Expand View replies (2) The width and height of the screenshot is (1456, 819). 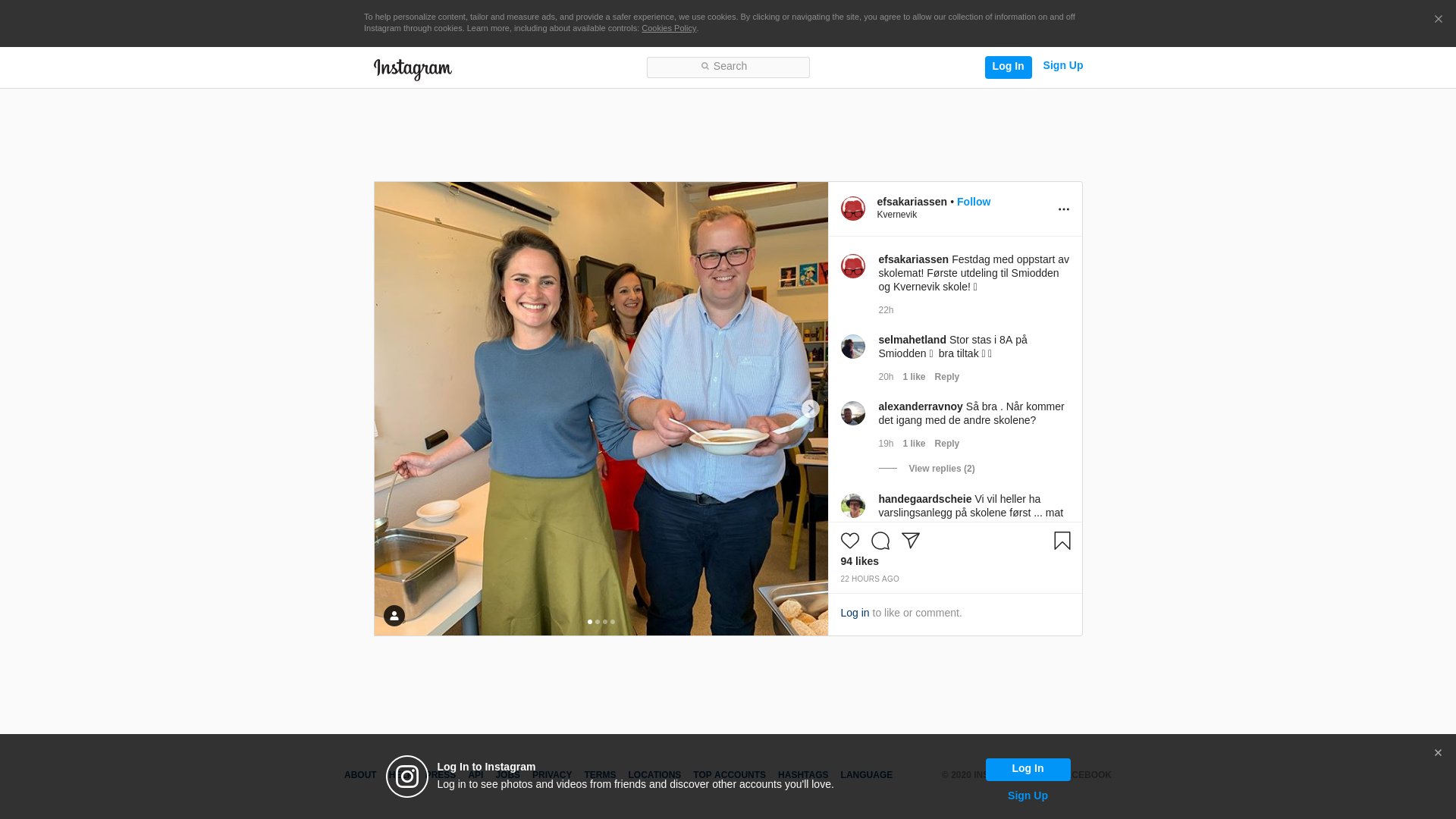pyautogui.click(x=942, y=469)
